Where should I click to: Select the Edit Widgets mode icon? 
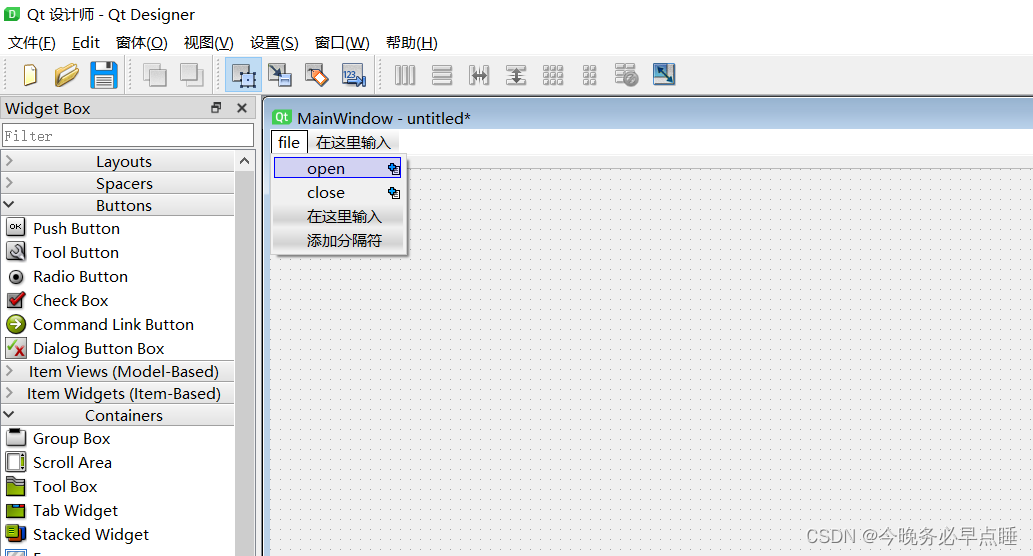click(244, 75)
